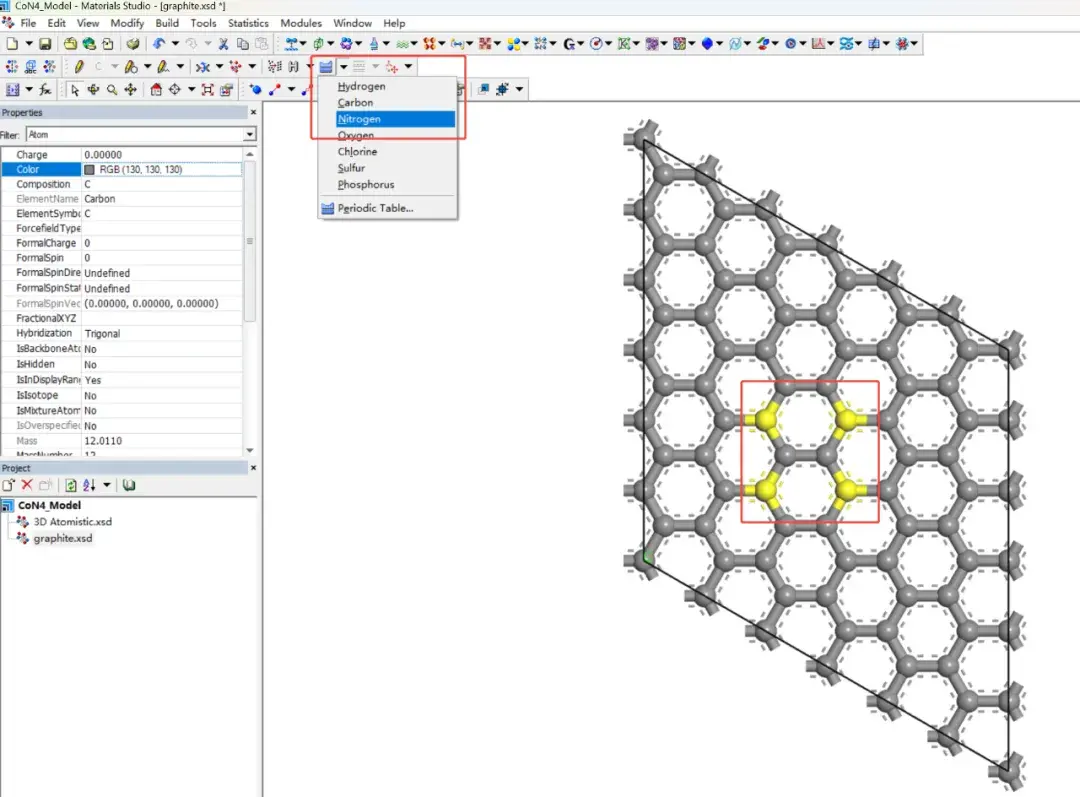This screenshot has width=1080, height=797.
Task: Click the Undo arrow icon
Action: [159, 44]
